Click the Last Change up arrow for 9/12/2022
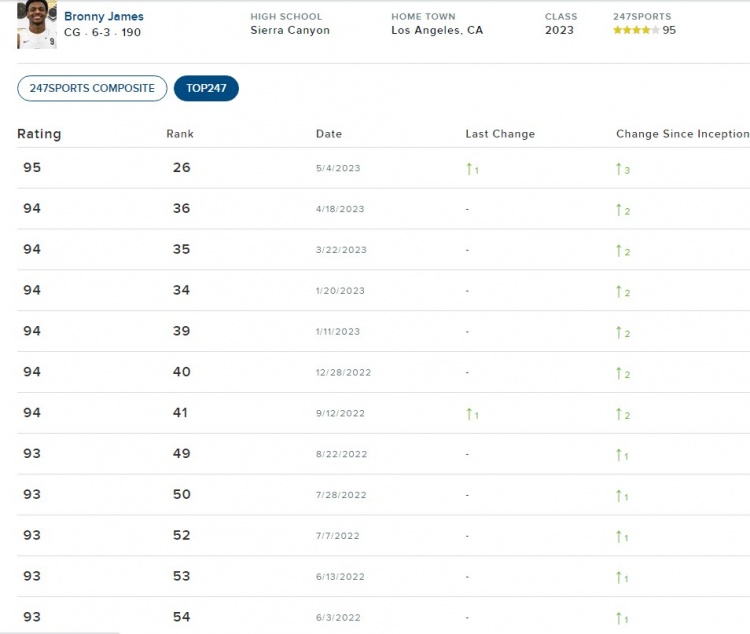This screenshot has width=750, height=634. click(470, 414)
